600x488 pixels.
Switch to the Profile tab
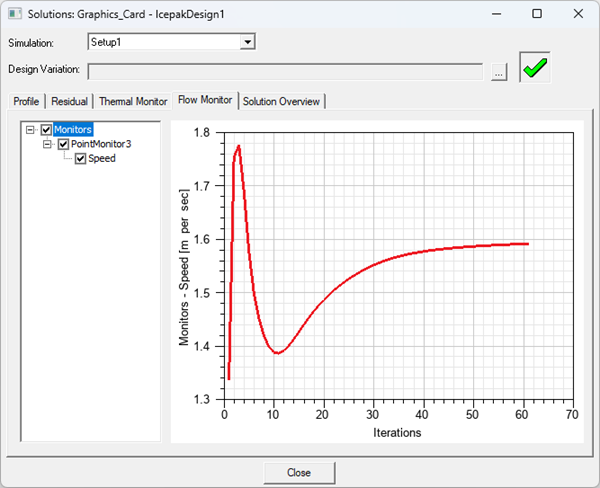pos(26,101)
